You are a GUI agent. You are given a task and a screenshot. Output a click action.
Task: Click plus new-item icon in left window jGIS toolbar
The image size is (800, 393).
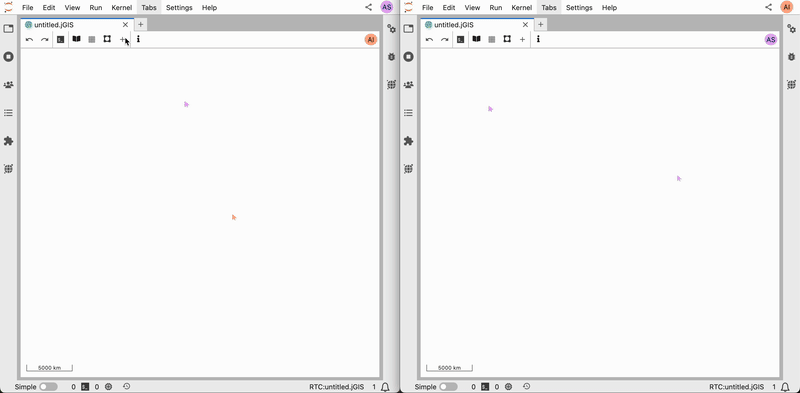[x=122, y=39]
